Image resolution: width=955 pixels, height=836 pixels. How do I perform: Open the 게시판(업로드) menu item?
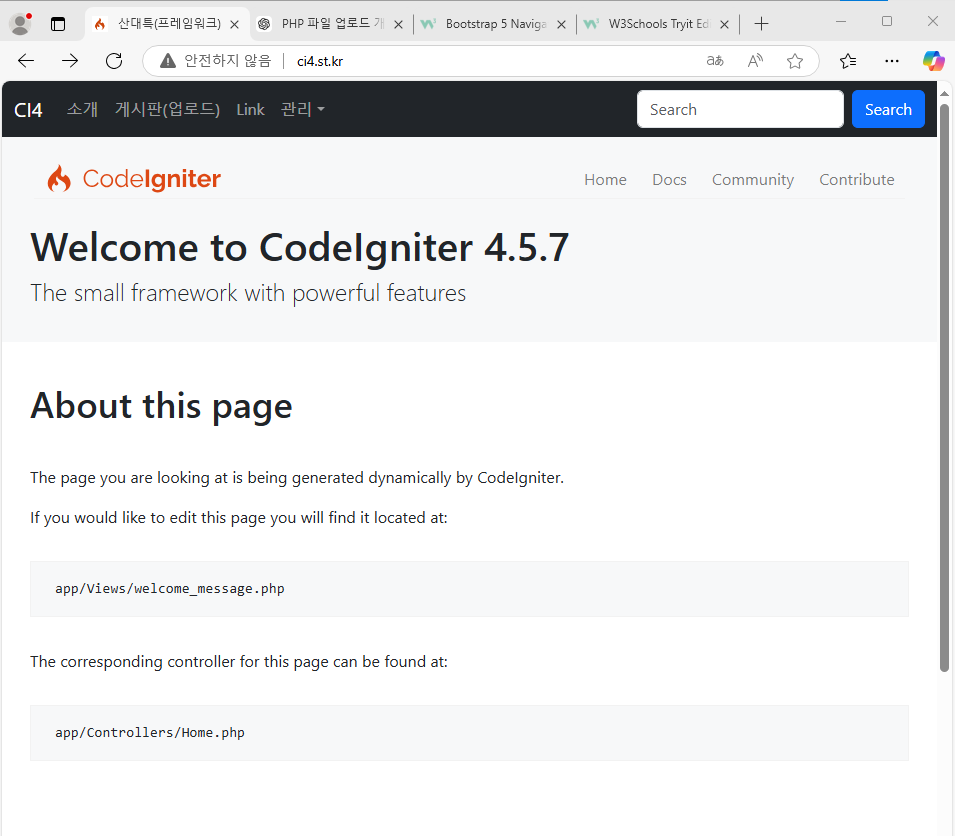point(167,110)
